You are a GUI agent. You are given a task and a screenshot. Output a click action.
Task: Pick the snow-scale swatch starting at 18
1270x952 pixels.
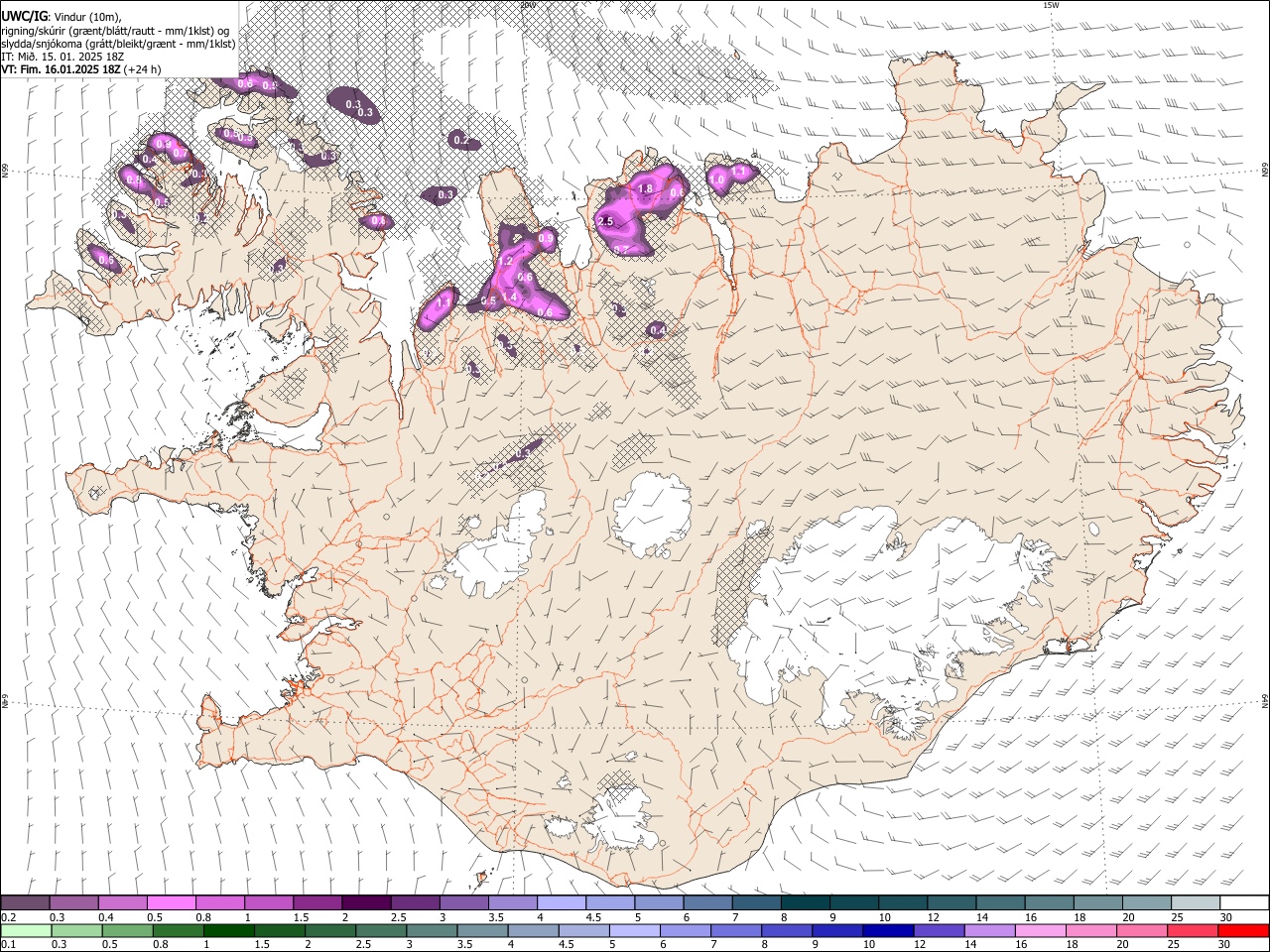1098,902
